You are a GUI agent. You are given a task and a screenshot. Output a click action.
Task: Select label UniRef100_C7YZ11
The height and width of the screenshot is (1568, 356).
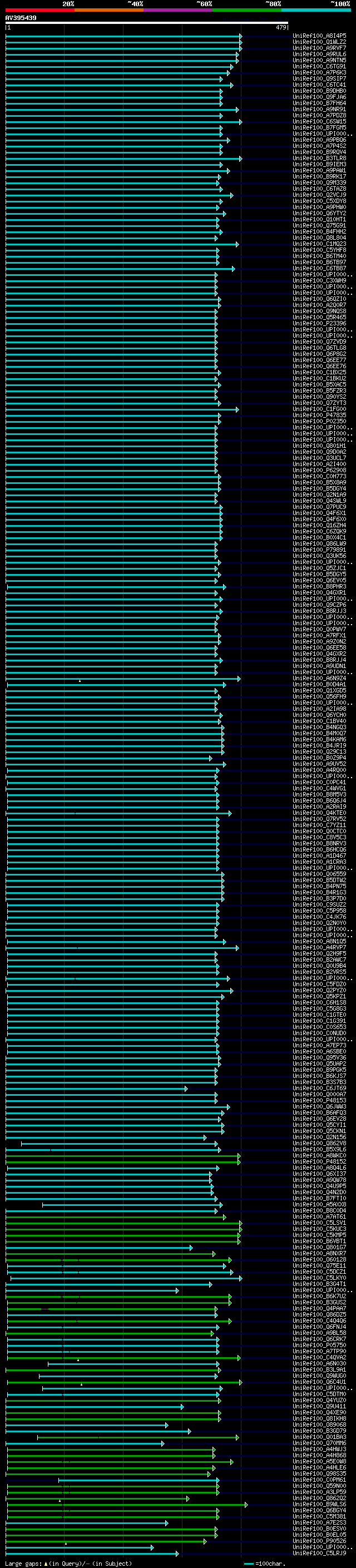tap(319, 825)
